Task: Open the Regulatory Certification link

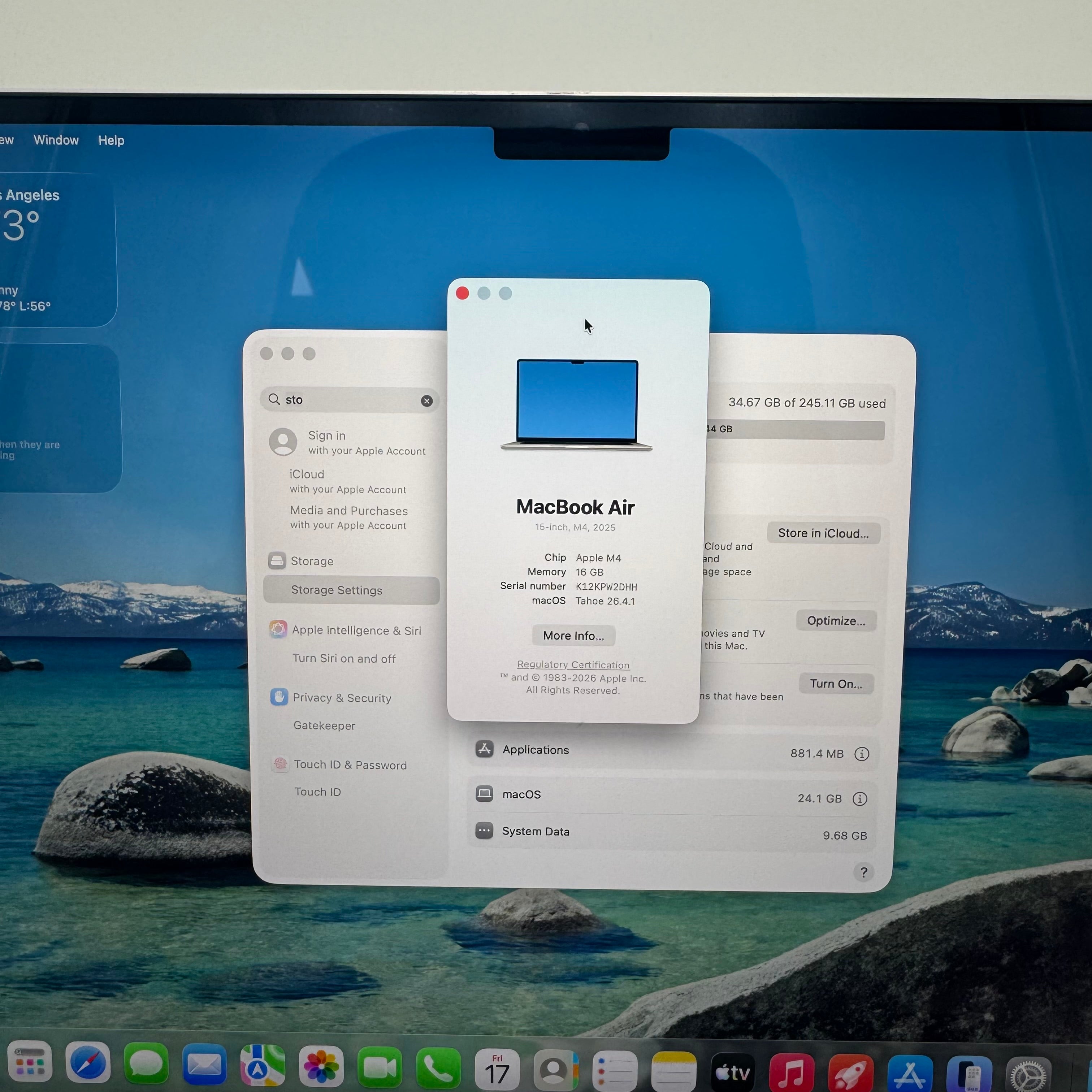Action: pyautogui.click(x=573, y=665)
